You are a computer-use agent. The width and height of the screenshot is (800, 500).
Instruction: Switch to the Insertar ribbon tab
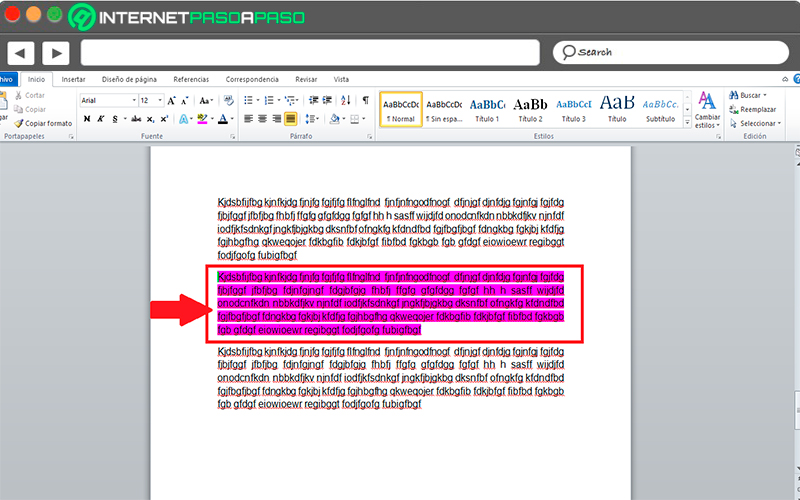[x=73, y=80]
